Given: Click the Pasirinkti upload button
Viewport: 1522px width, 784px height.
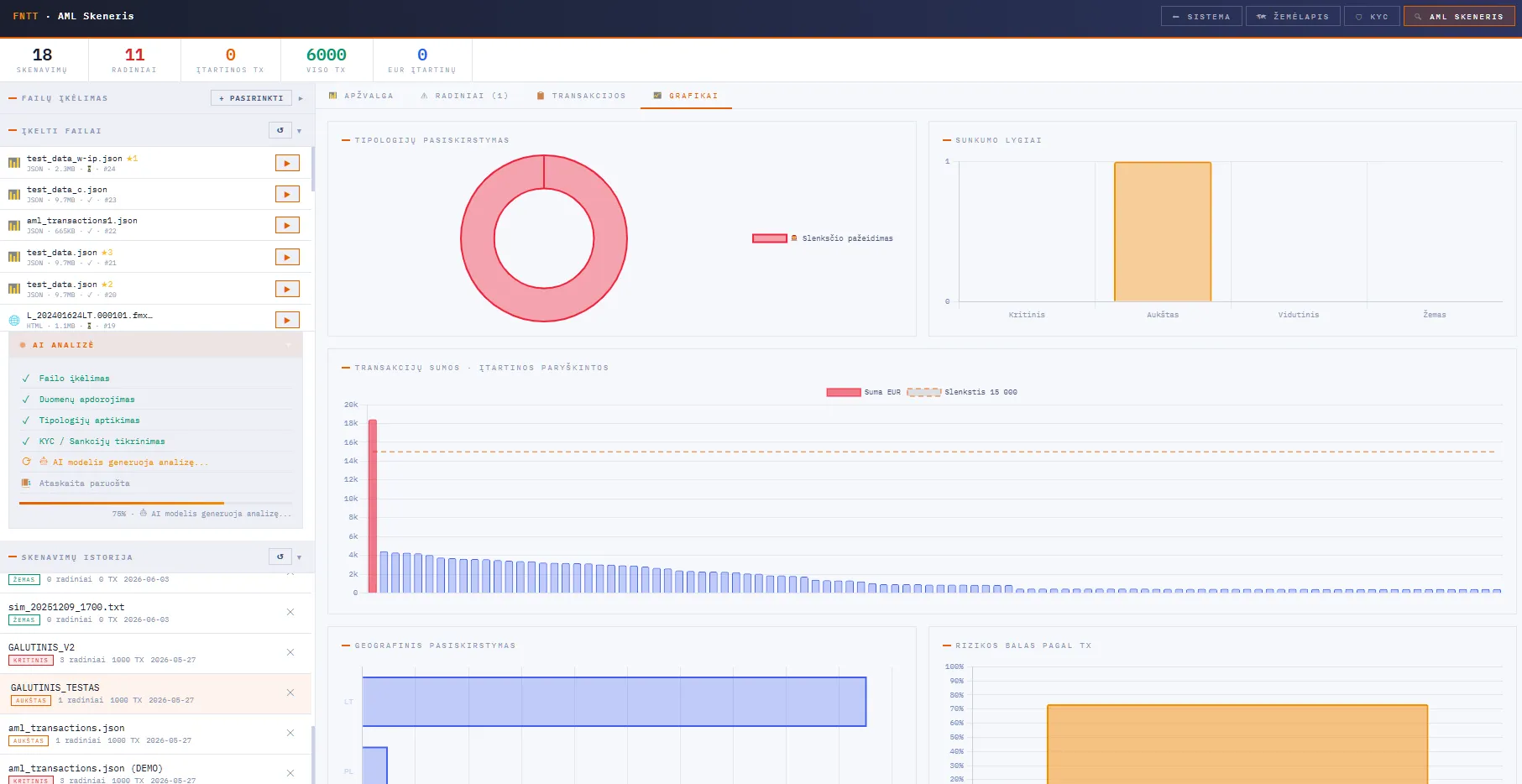Looking at the screenshot, I should click(251, 98).
